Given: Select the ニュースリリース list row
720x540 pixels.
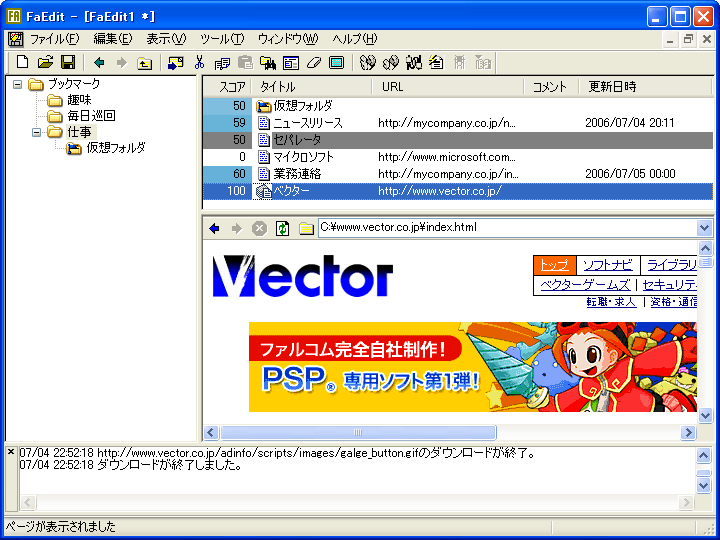Looking at the screenshot, I should tap(458, 123).
